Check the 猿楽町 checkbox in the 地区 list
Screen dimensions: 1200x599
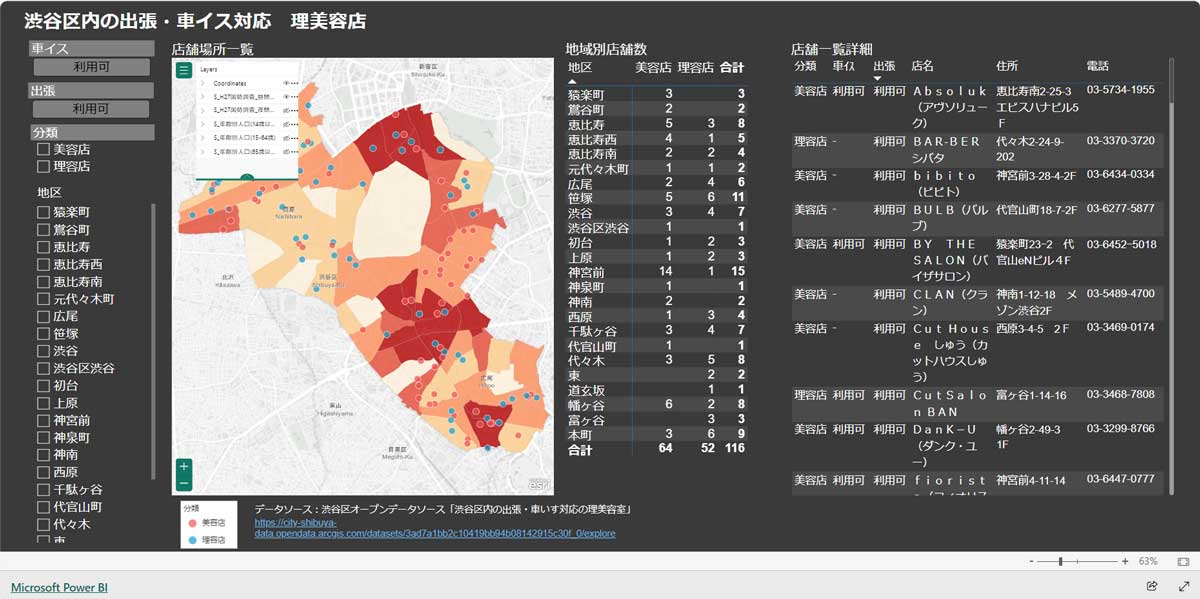(44, 211)
